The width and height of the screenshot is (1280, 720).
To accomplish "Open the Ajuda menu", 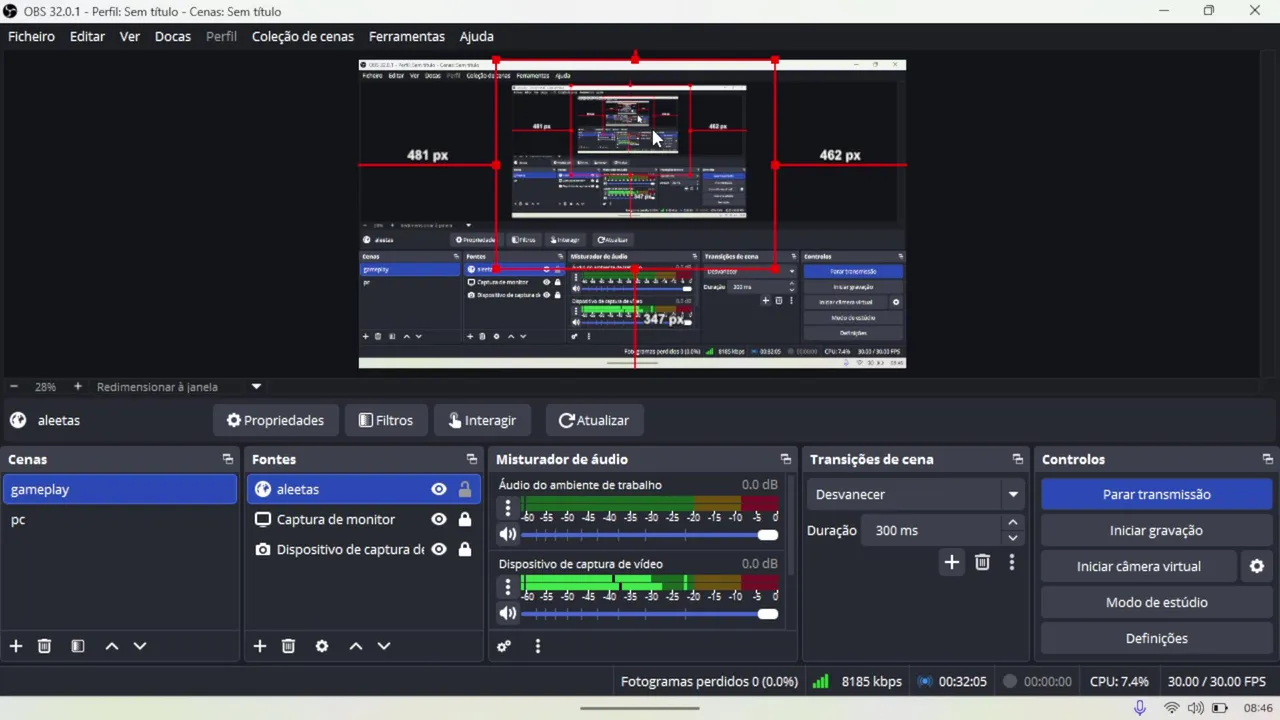I will coord(477,36).
